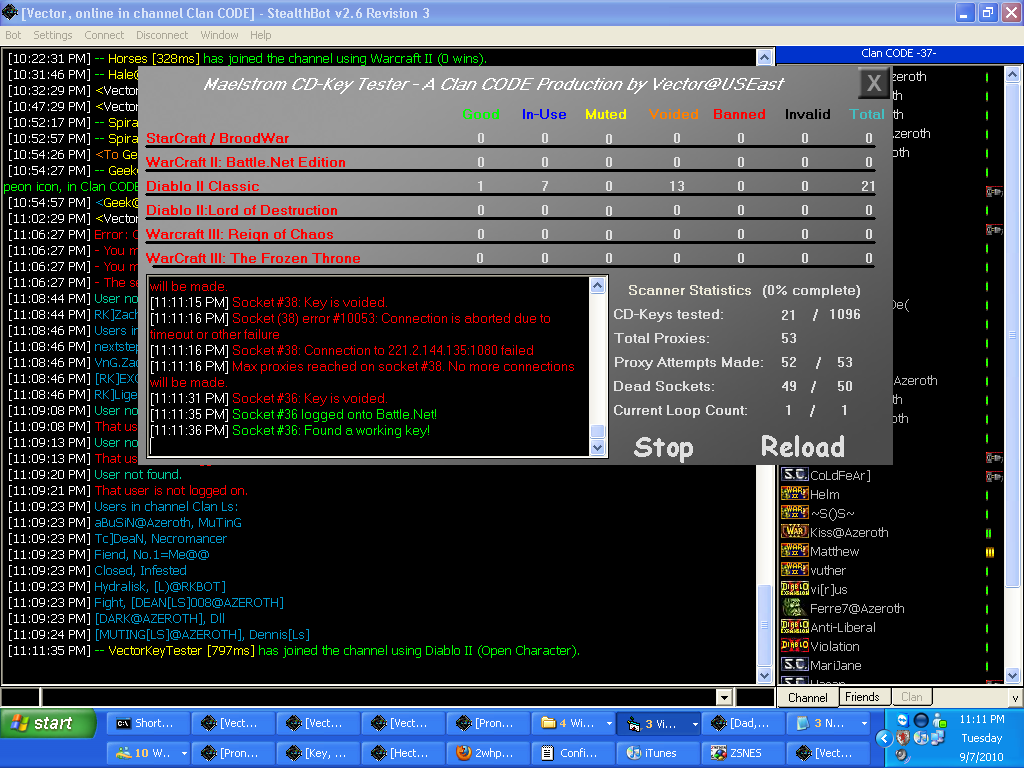Click the StarCraft icon beside MariJane
Screen dimensions: 1024x768
[x=795, y=665]
